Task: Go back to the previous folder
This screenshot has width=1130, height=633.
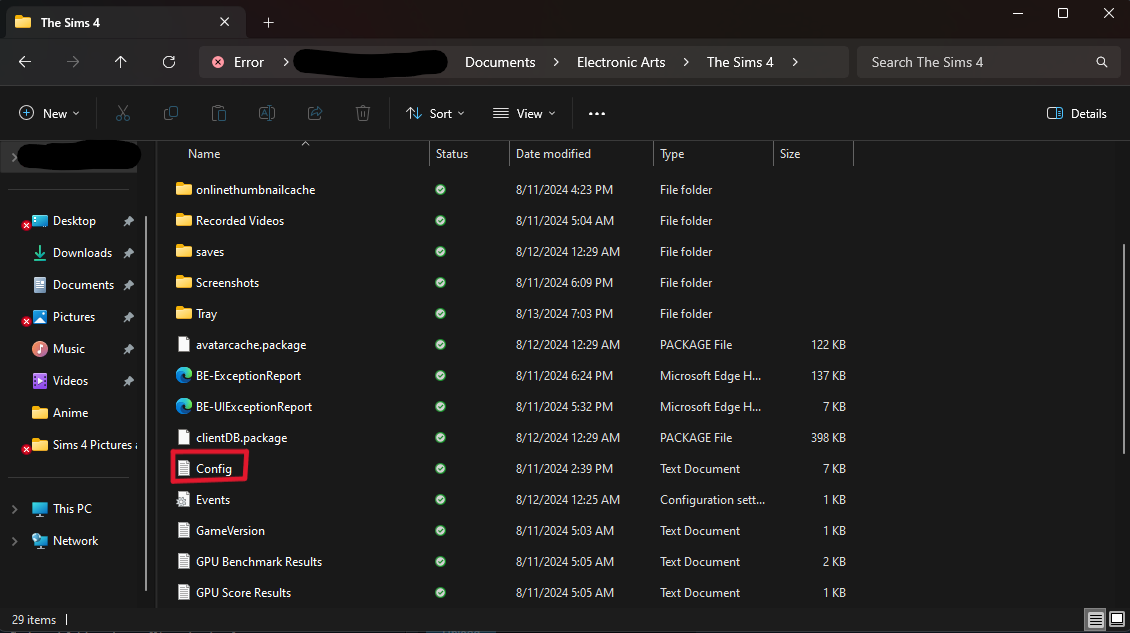Action: 25,62
